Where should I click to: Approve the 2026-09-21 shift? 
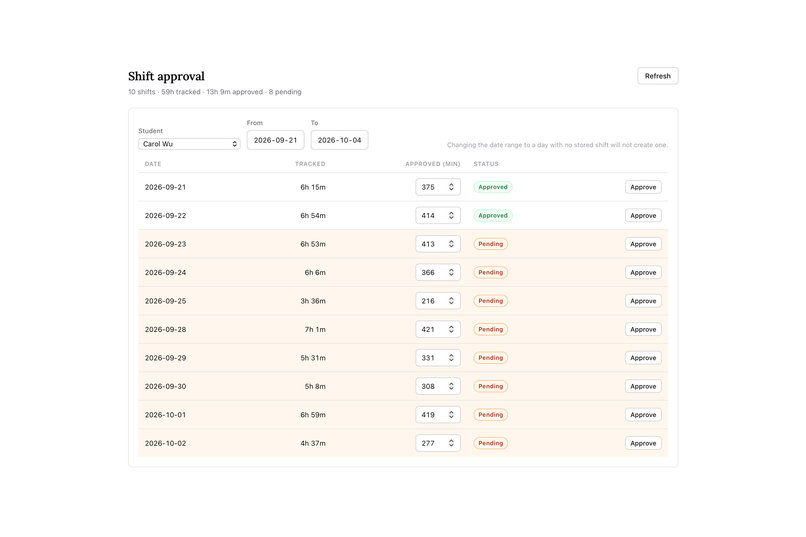643,187
